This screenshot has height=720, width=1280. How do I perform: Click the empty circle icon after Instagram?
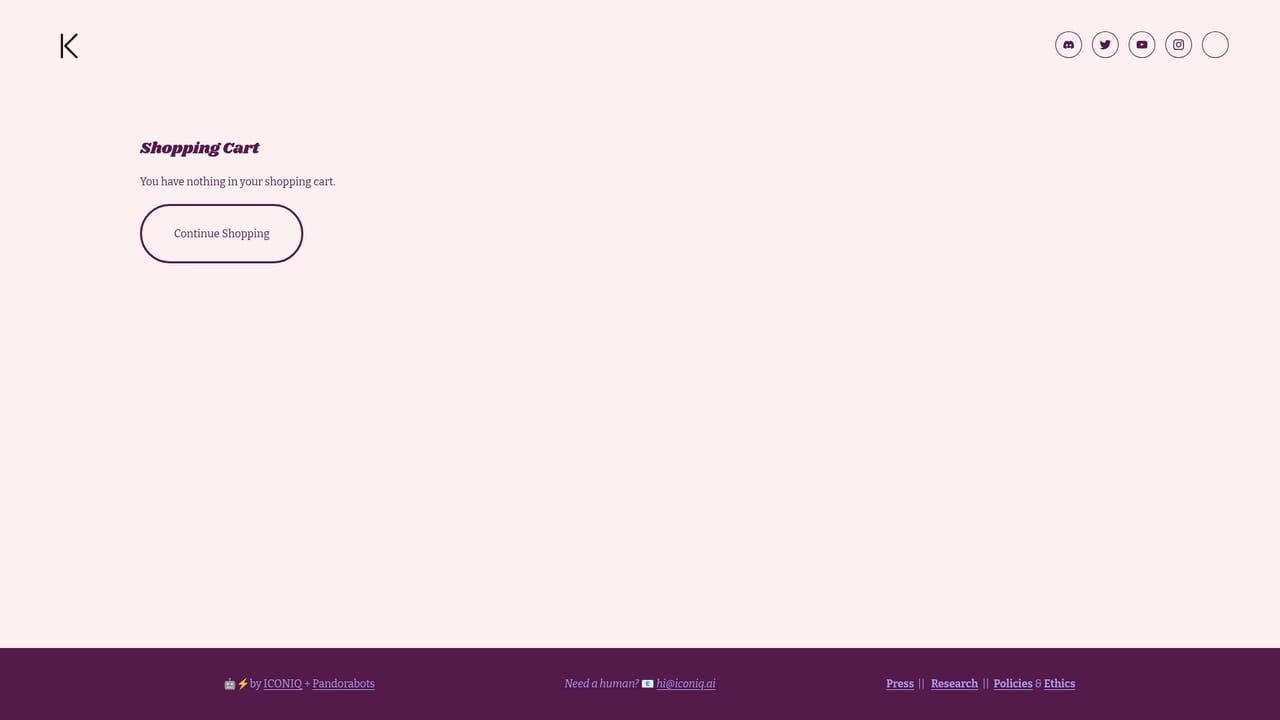pos(1215,45)
